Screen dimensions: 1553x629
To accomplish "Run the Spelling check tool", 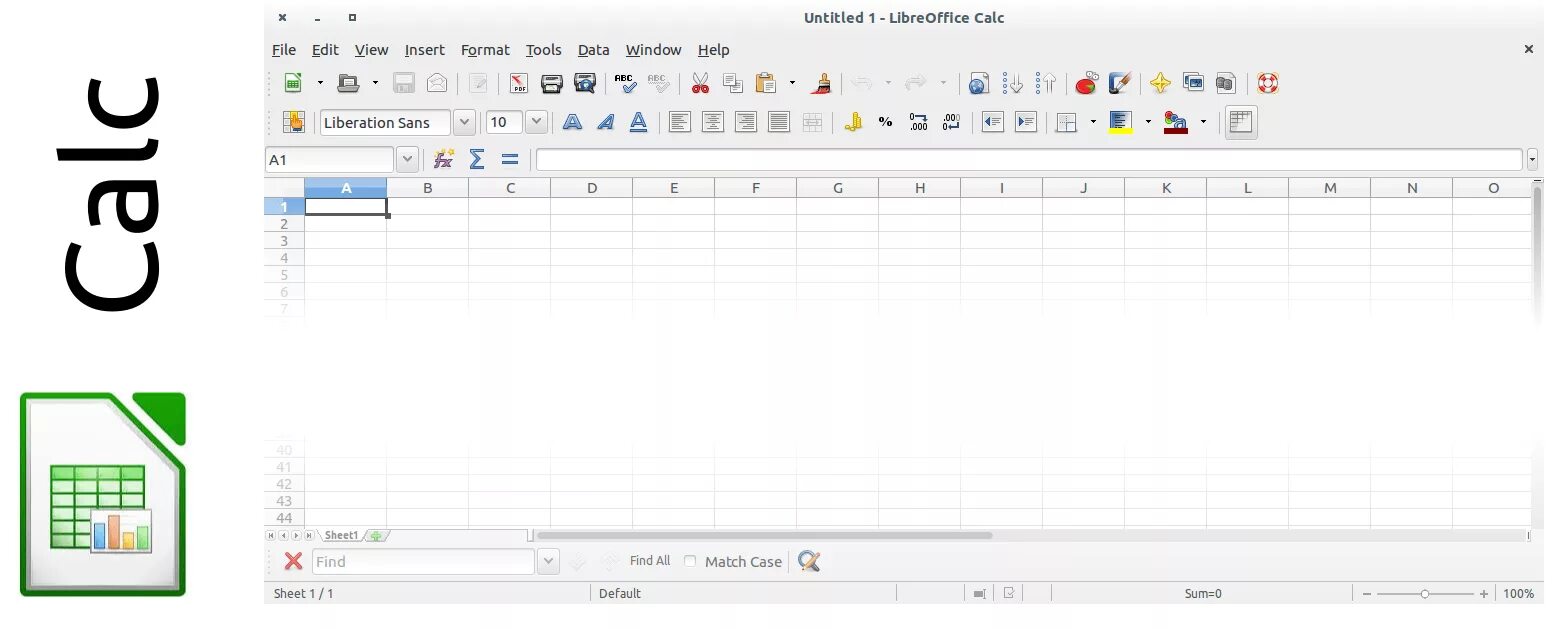I will pos(625,83).
